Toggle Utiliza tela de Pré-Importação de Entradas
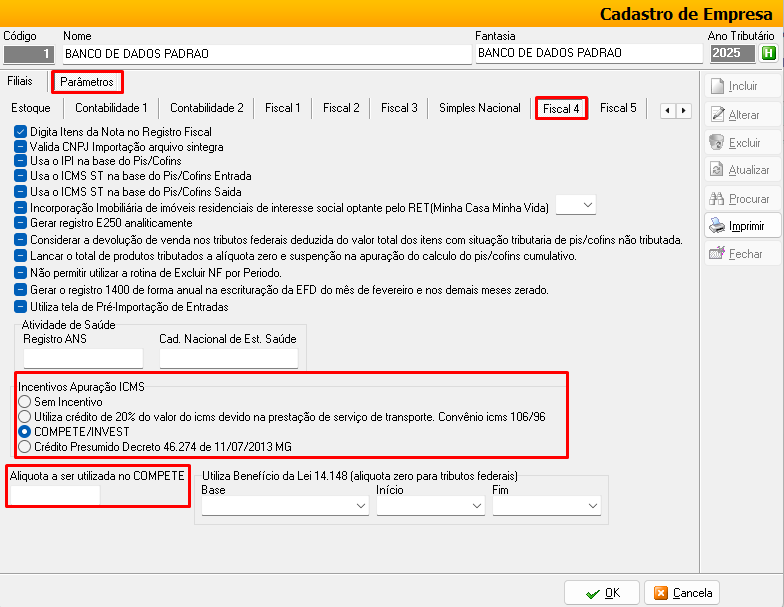Image resolution: width=784 pixels, height=607 pixels. coord(20,306)
